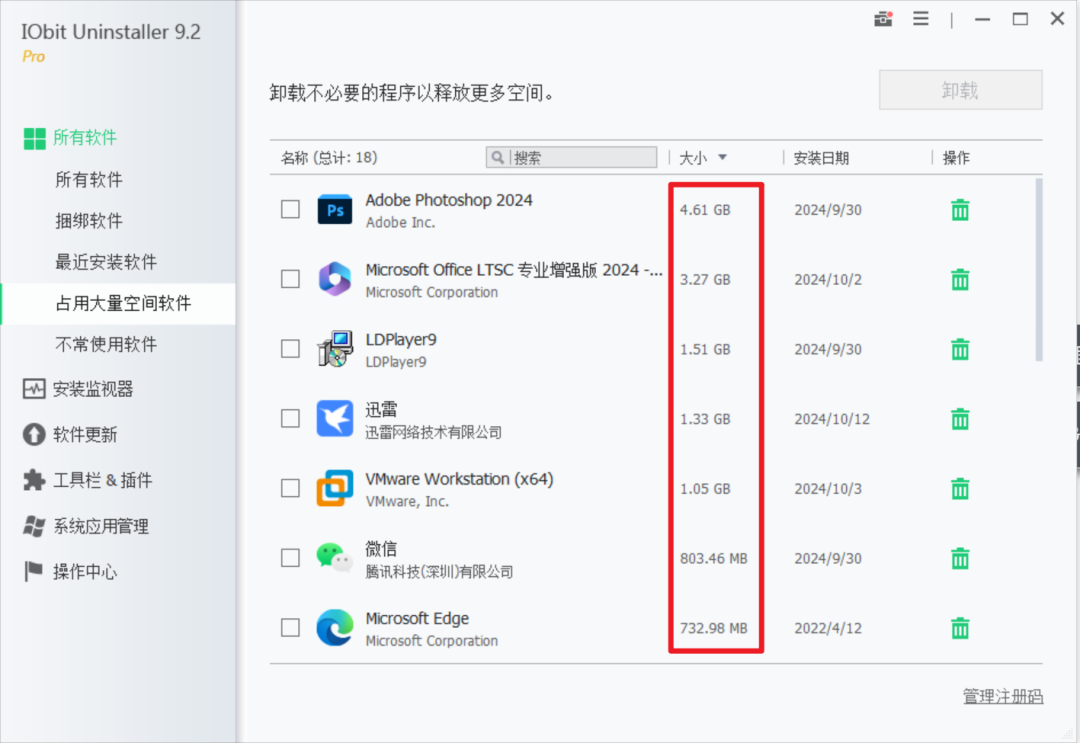The width and height of the screenshot is (1080, 743).
Task: Click the trash icon for 微信
Action: click(959, 558)
